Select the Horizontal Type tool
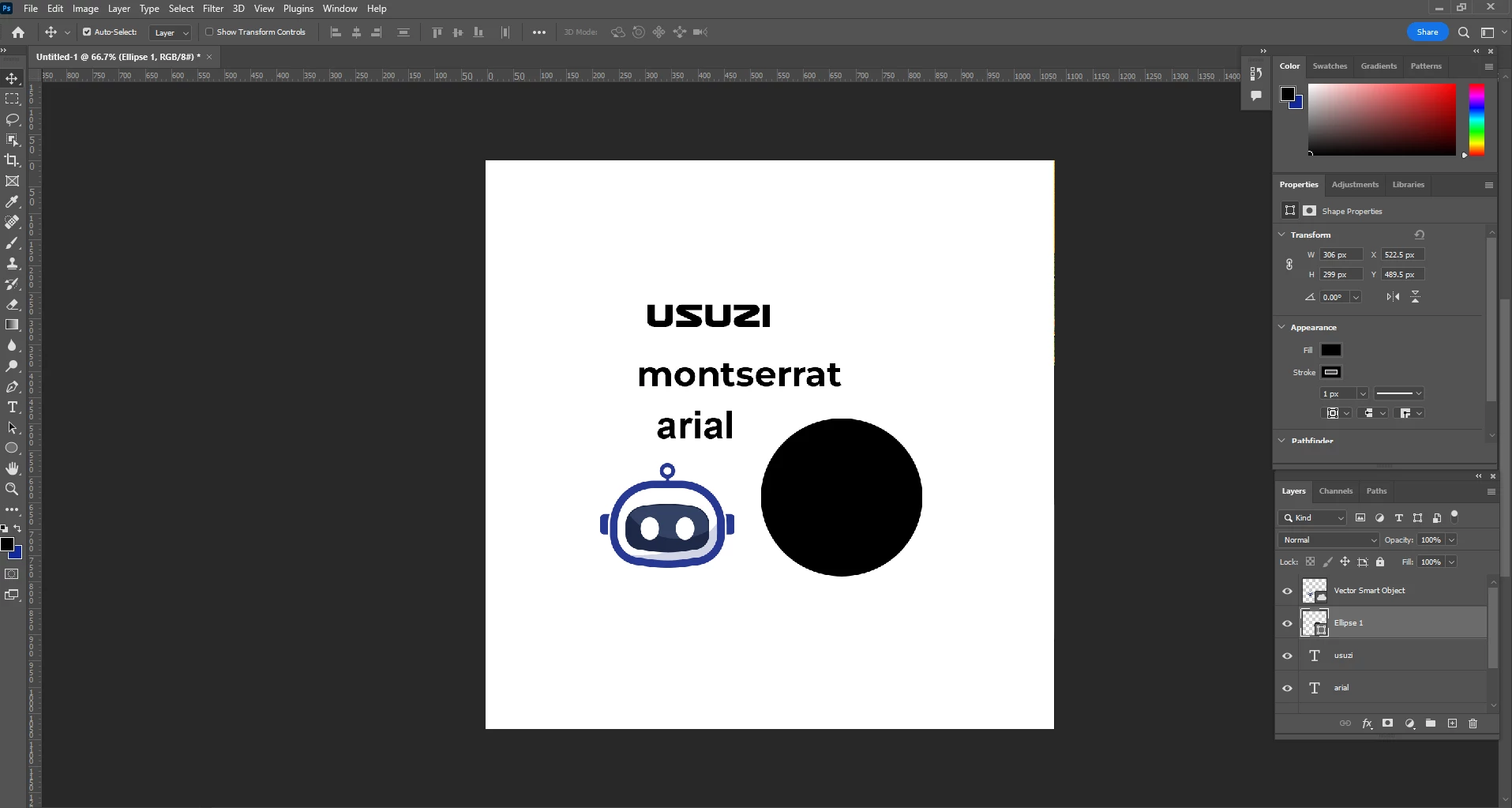The height and width of the screenshot is (808, 1512). click(x=12, y=407)
